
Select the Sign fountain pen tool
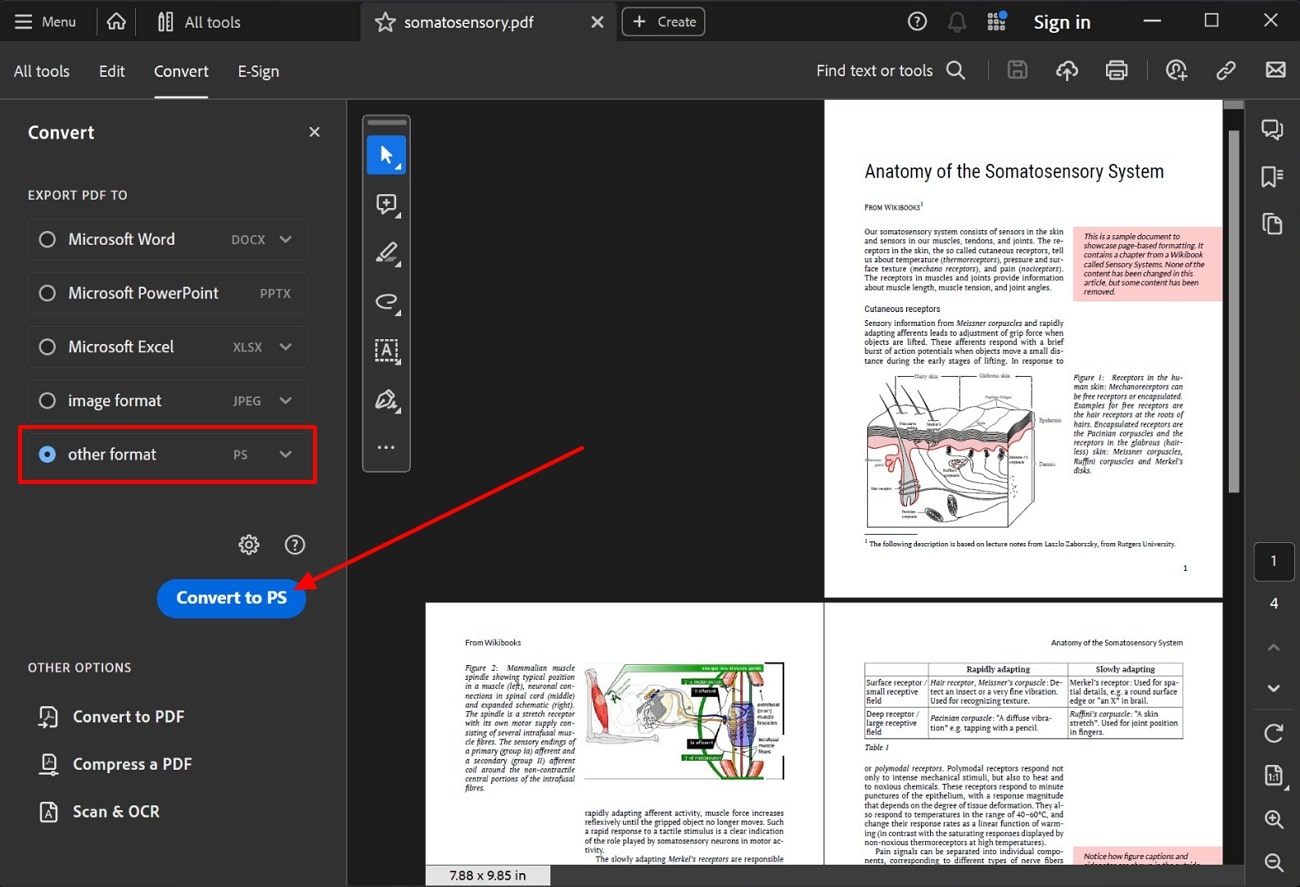(x=386, y=400)
